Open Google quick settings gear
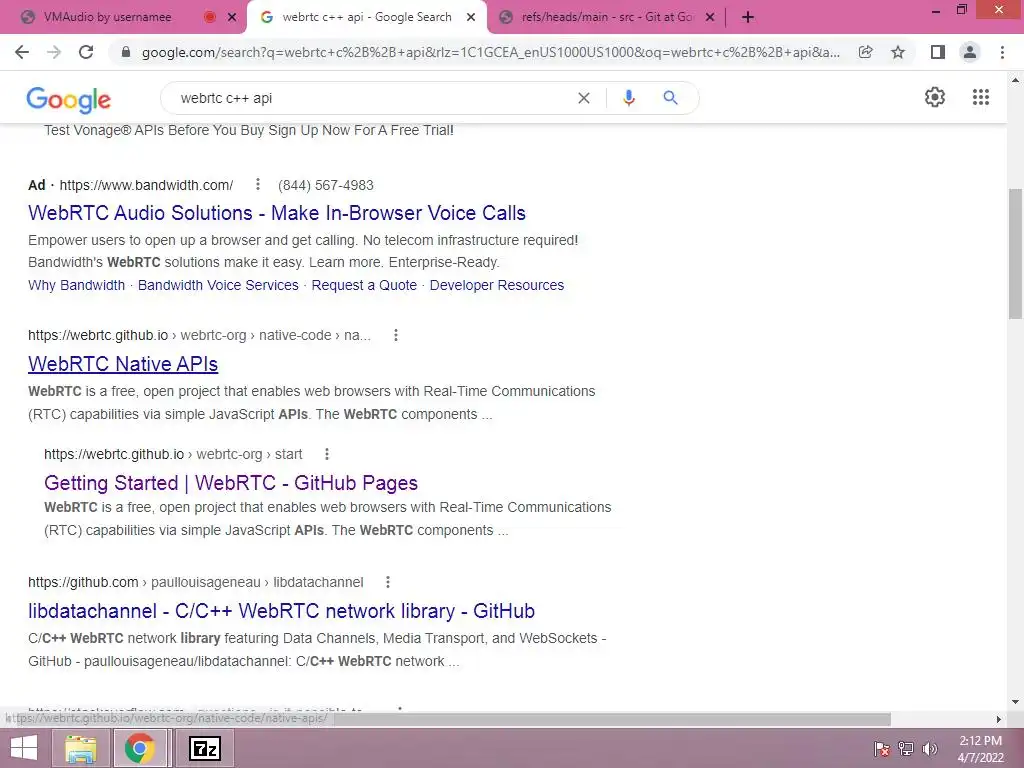1024x768 pixels. [935, 97]
